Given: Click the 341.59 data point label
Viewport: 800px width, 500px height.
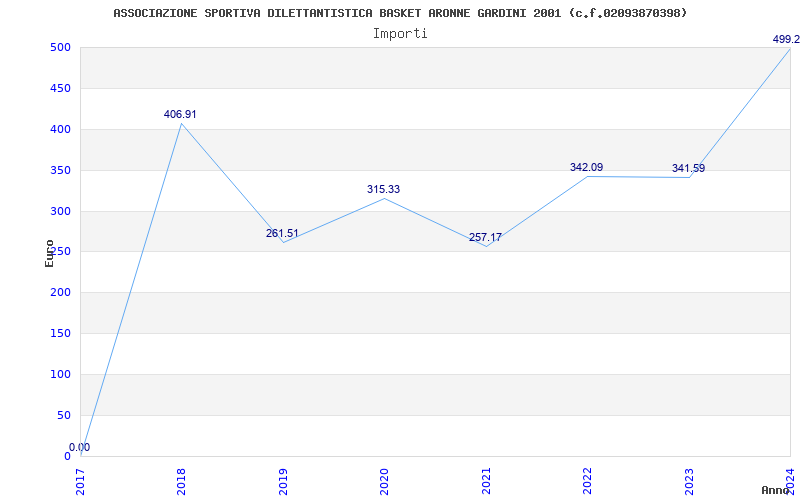Looking at the screenshot, I should 688,168.
